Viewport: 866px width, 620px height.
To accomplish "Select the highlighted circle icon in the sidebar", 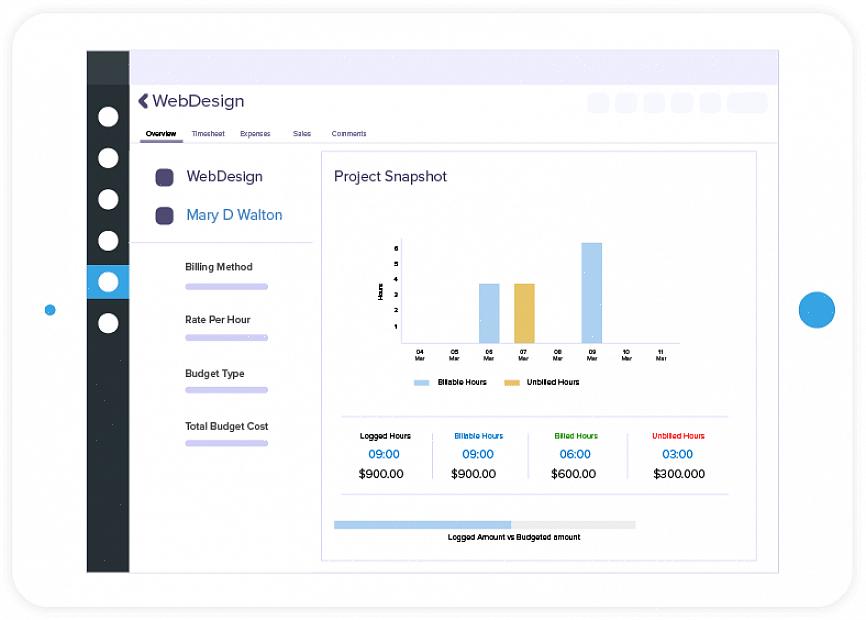I will point(108,282).
